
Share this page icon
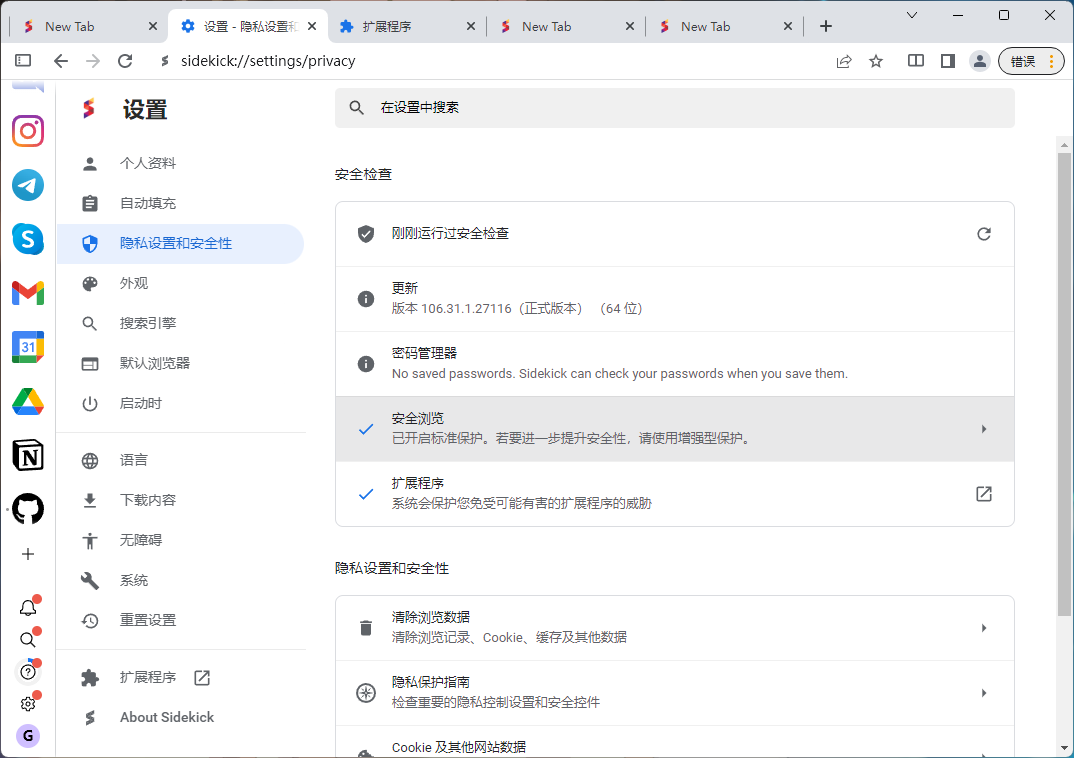pyautogui.click(x=844, y=62)
